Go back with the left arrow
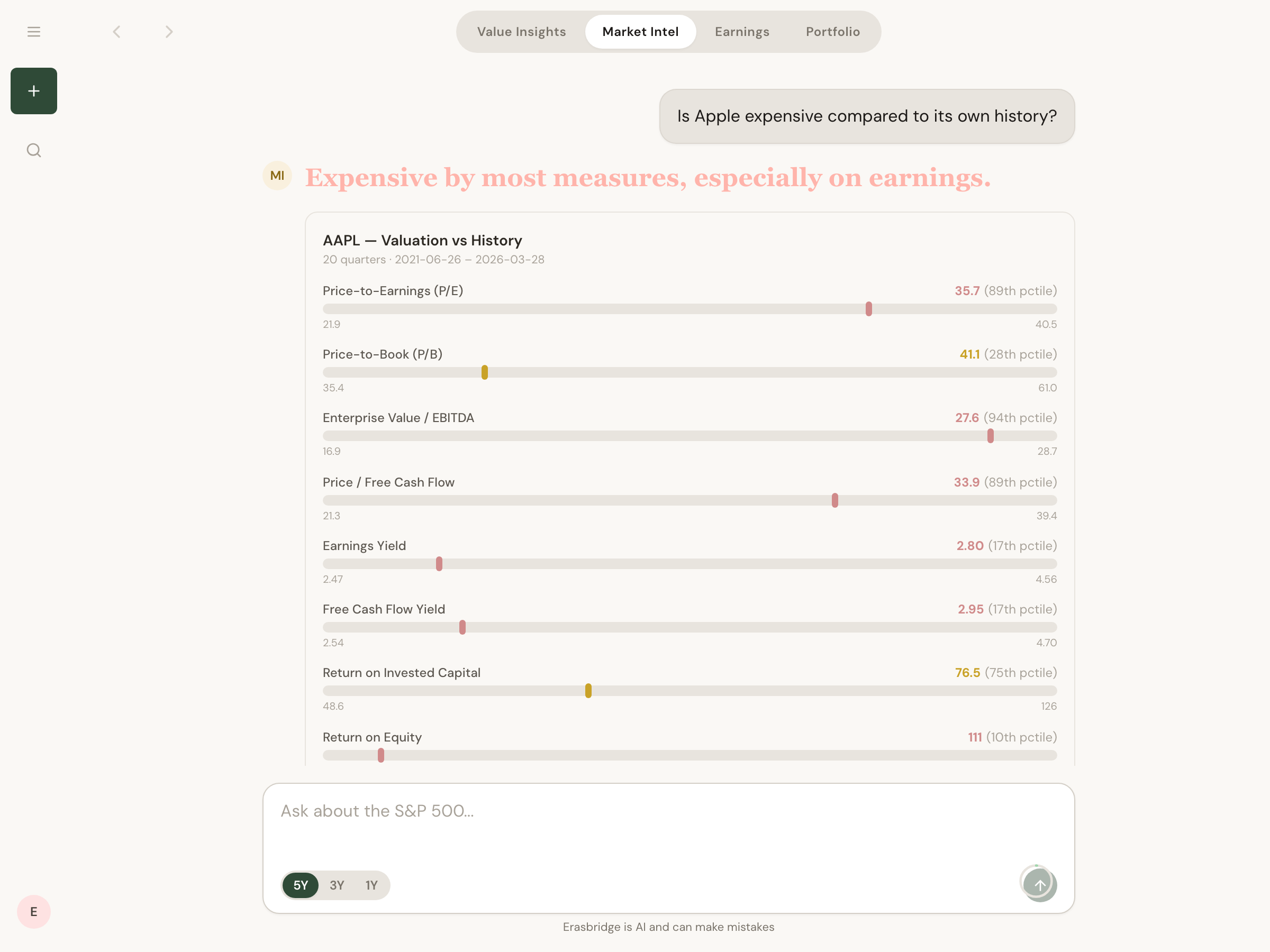The width and height of the screenshot is (1270, 952). coord(116,32)
